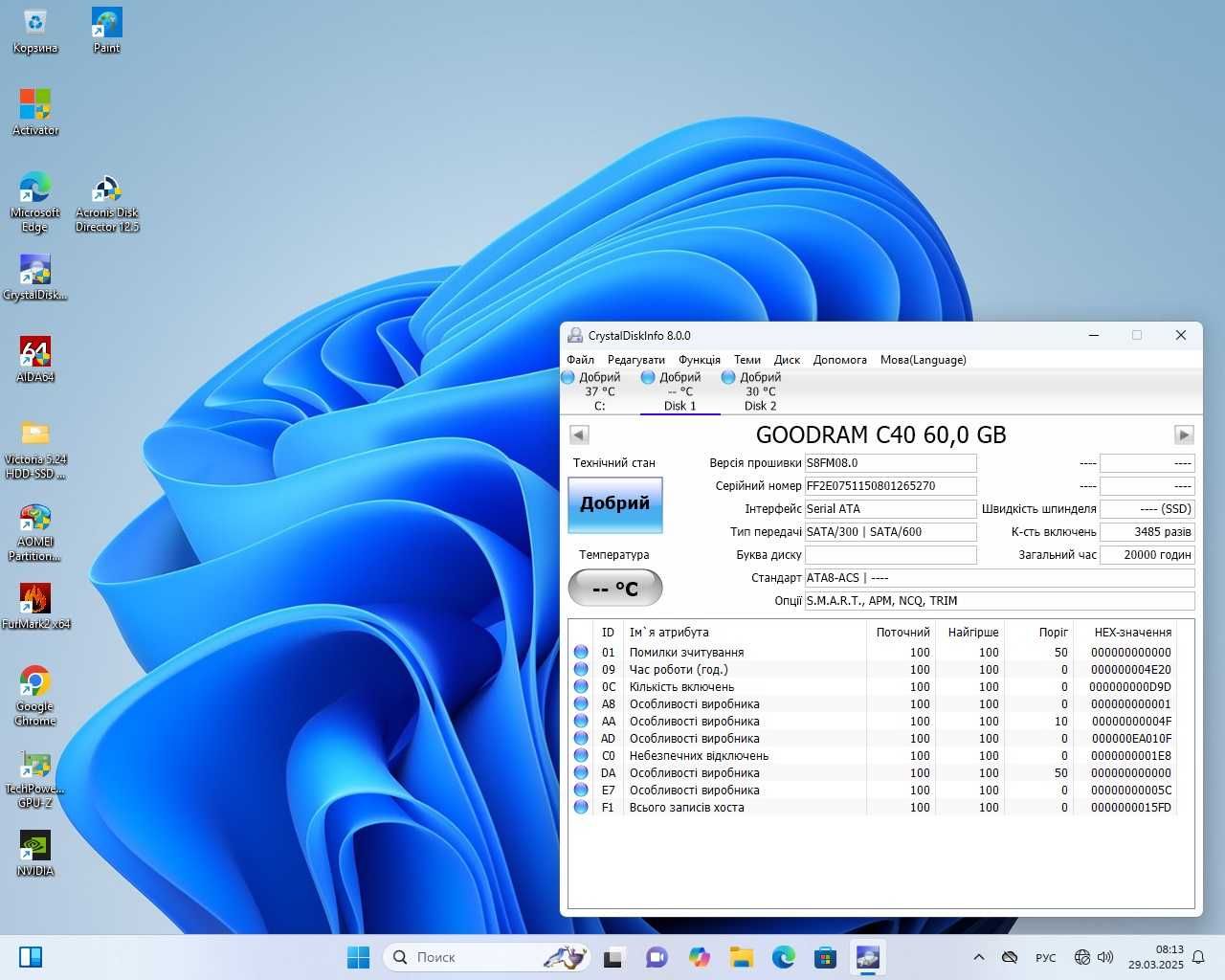
Task: Open the Microsoft Edge desktop shortcut
Action: tap(35, 202)
